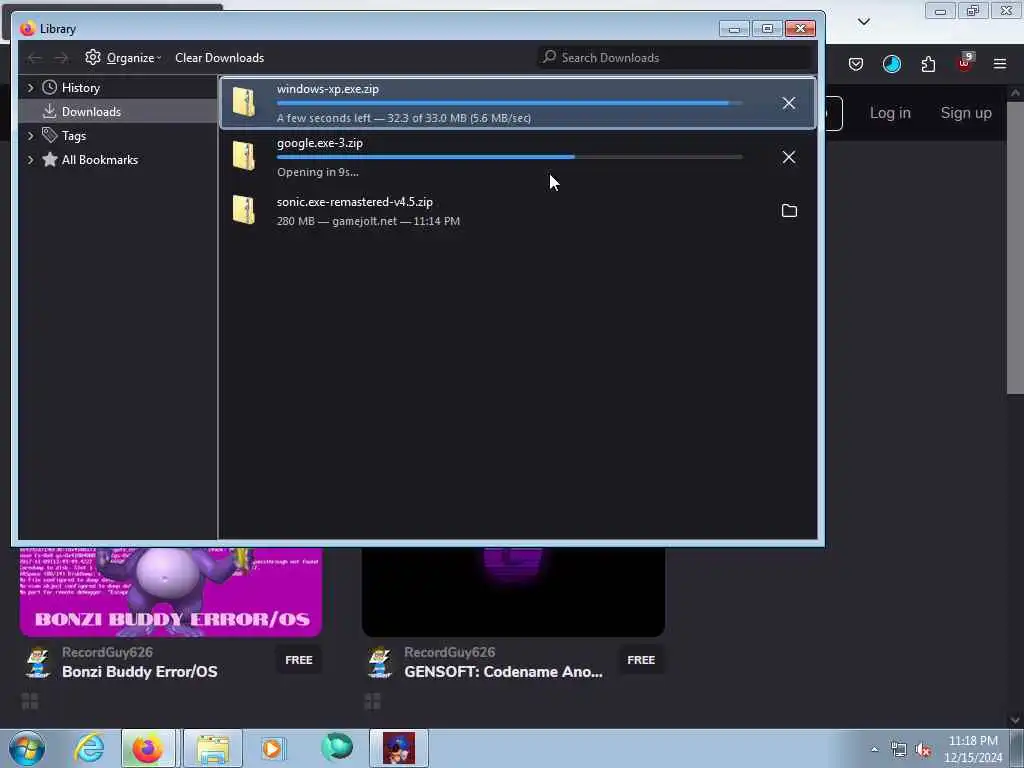Screen dimensions: 1024x768
Task: Open the Firefox hamburger application menu
Action: (x=1000, y=64)
